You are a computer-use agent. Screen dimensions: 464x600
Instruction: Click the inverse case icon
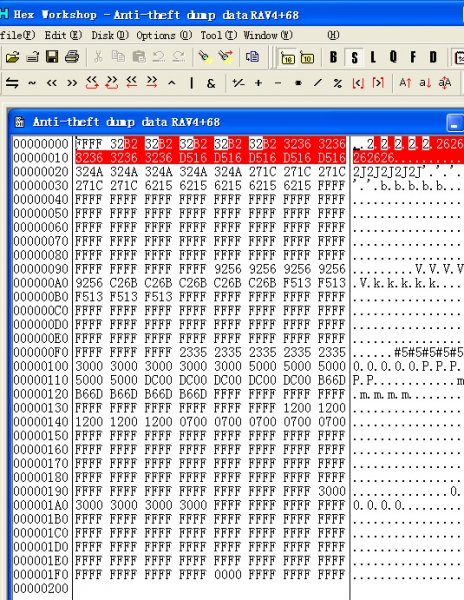coord(445,83)
